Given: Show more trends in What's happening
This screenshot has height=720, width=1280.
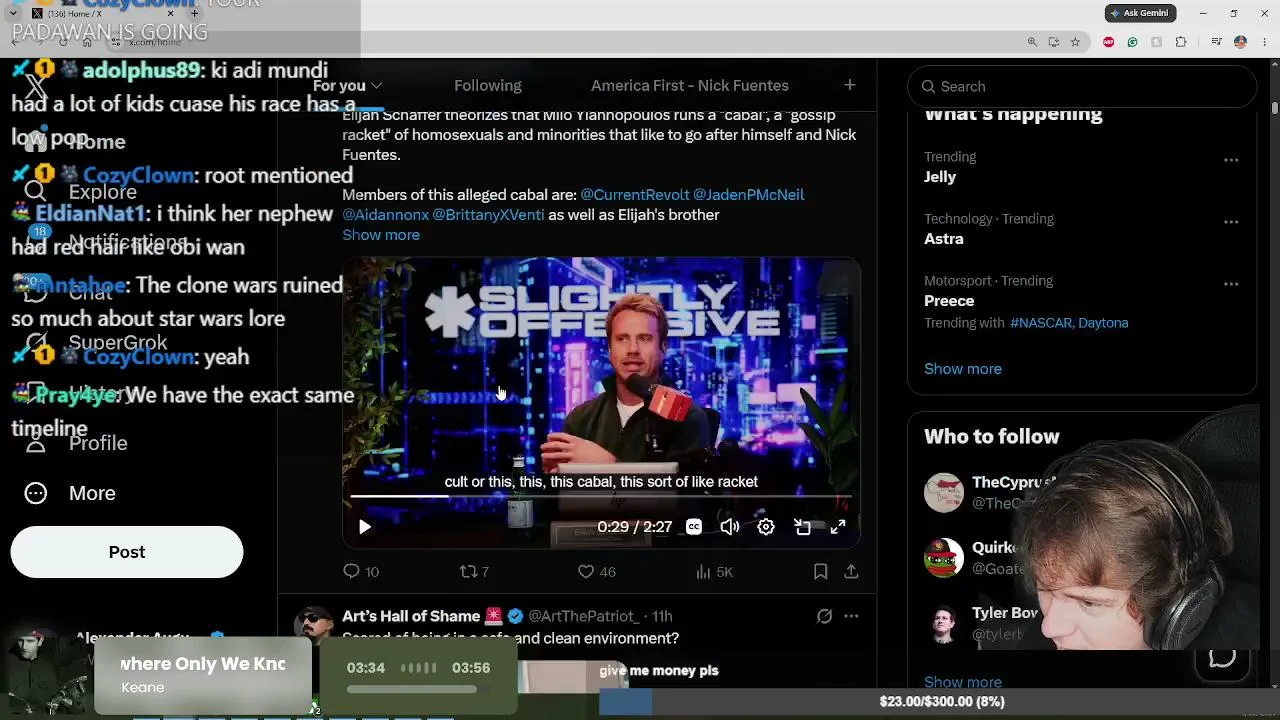Looking at the screenshot, I should (x=963, y=369).
